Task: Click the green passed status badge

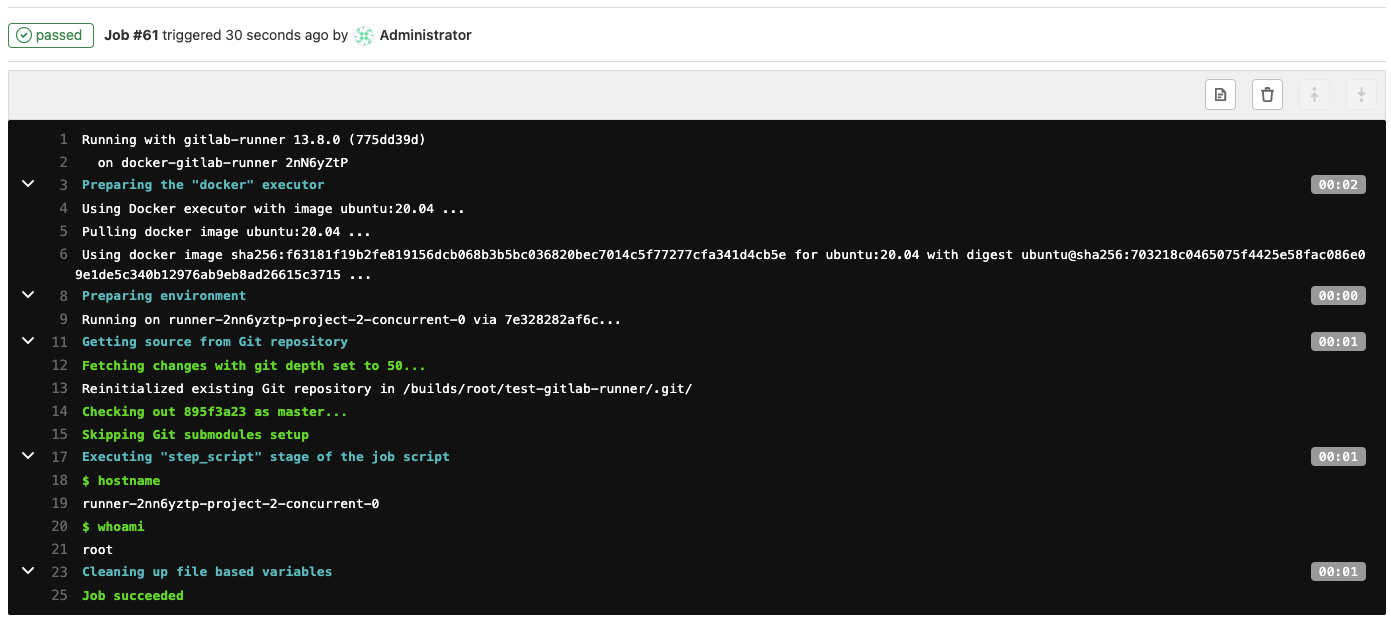Action: pos(51,35)
